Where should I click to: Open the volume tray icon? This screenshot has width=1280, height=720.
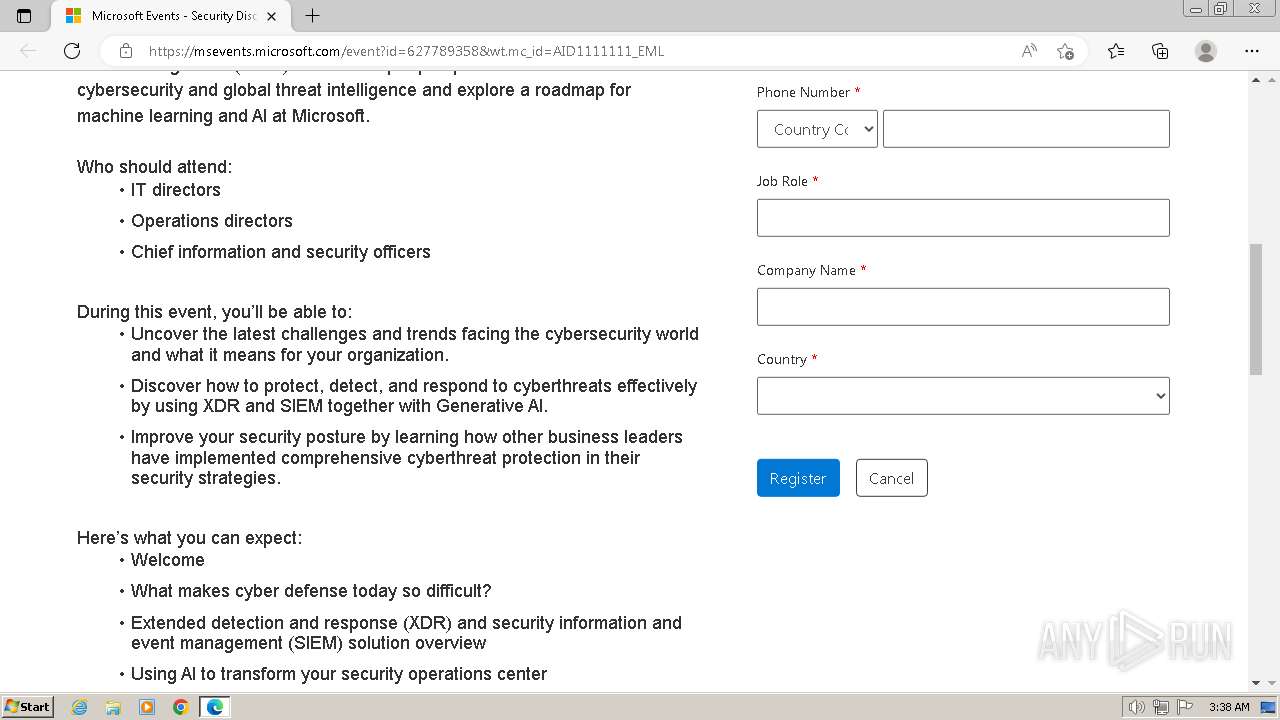point(1136,707)
